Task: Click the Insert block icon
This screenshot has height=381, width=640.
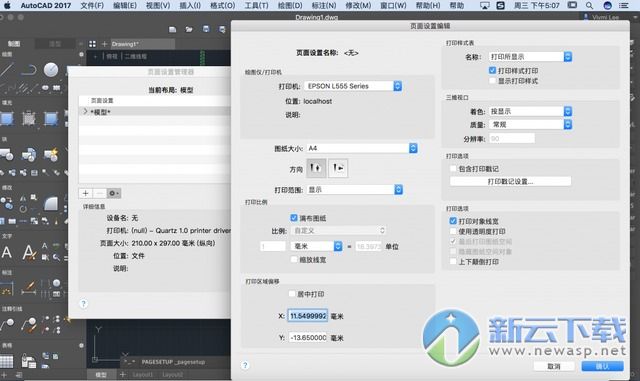Action: click(x=7, y=155)
